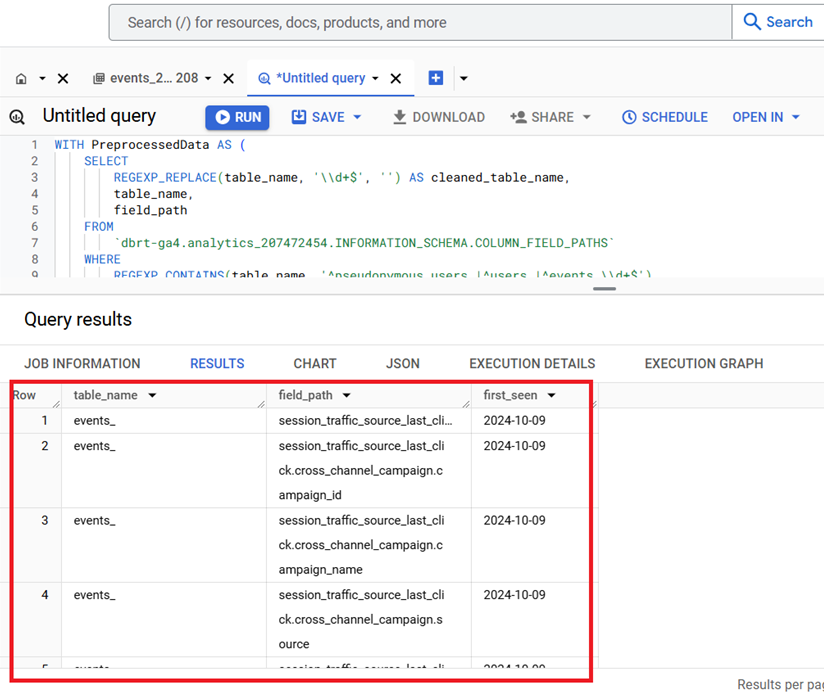
Task: Open the events_2... 208 tab dropdown
Action: point(208,79)
